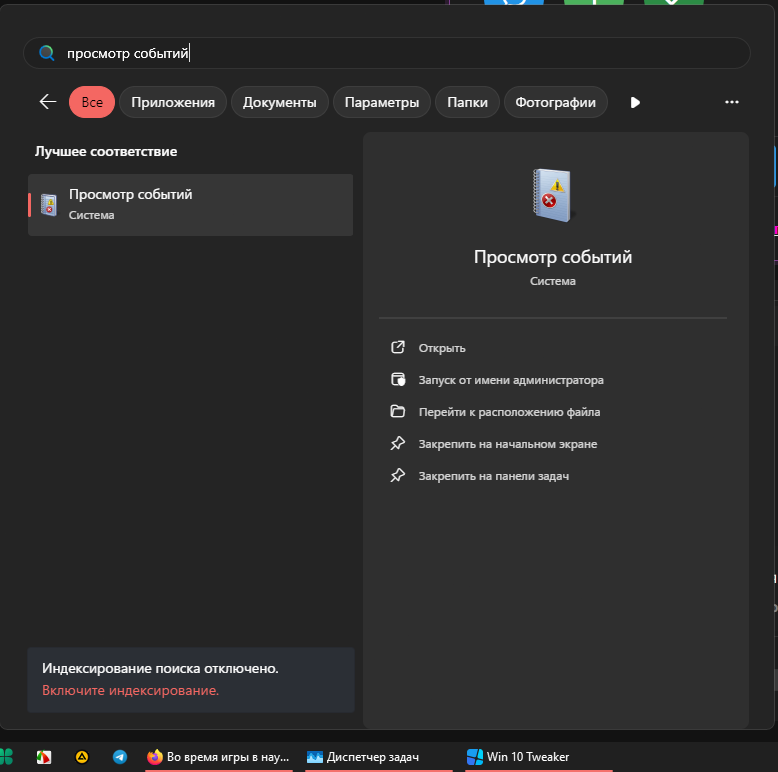The width and height of the screenshot is (778, 772).
Task: Click the "Включите индексирование" link
Action: (x=130, y=690)
